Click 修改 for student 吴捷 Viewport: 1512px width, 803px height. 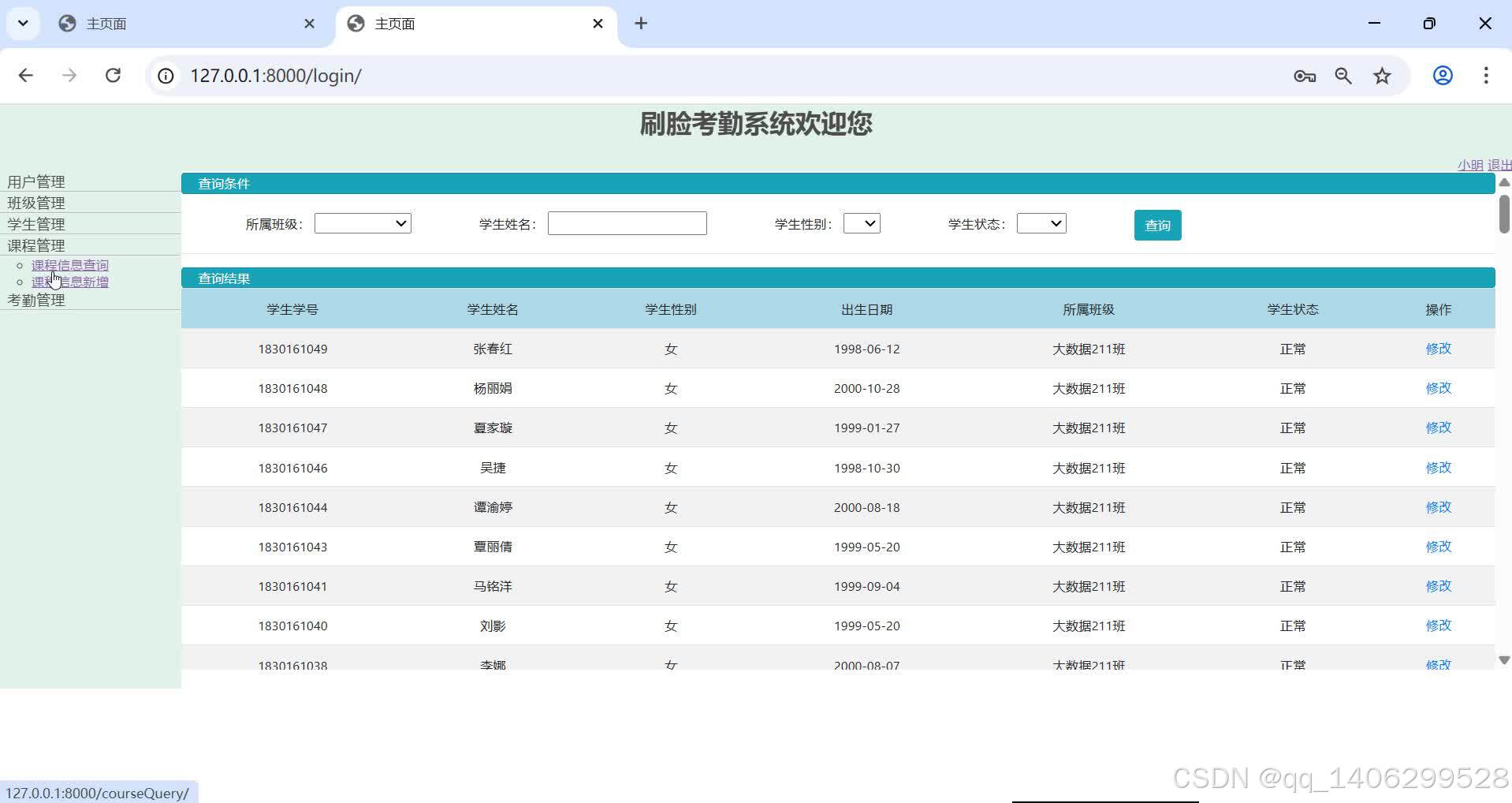click(x=1438, y=468)
